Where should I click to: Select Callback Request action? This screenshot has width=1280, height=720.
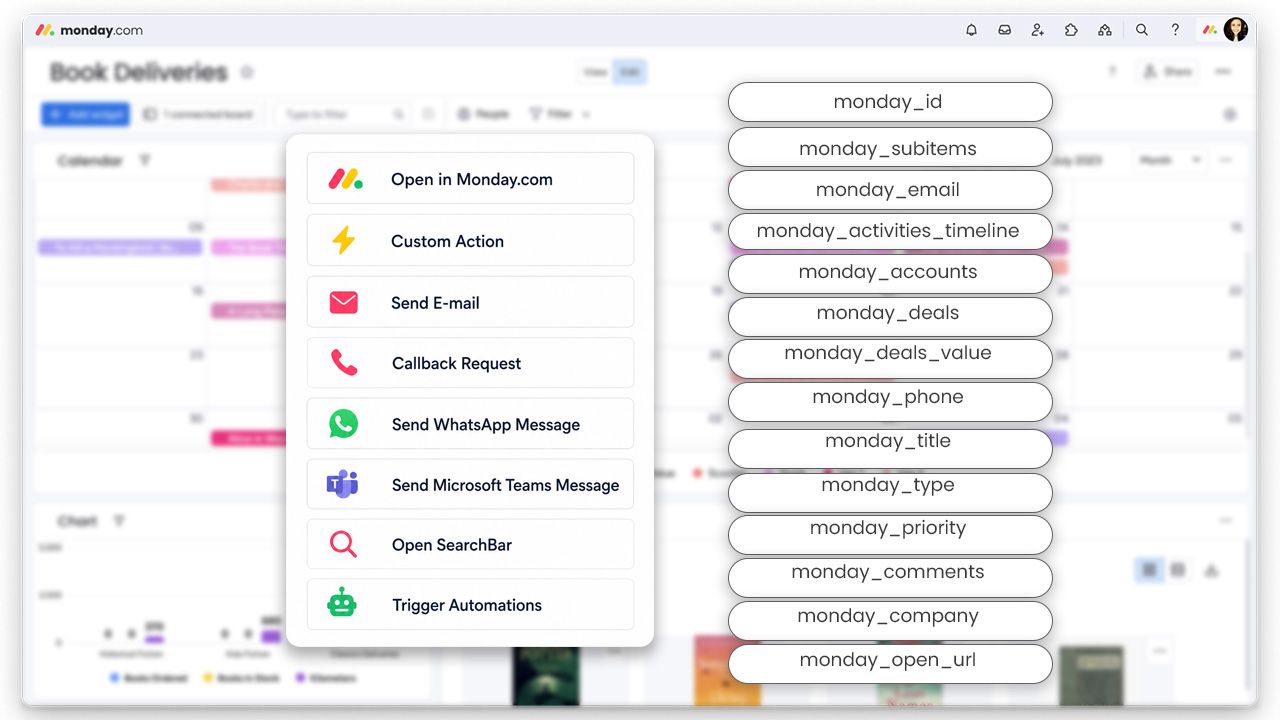[470, 363]
